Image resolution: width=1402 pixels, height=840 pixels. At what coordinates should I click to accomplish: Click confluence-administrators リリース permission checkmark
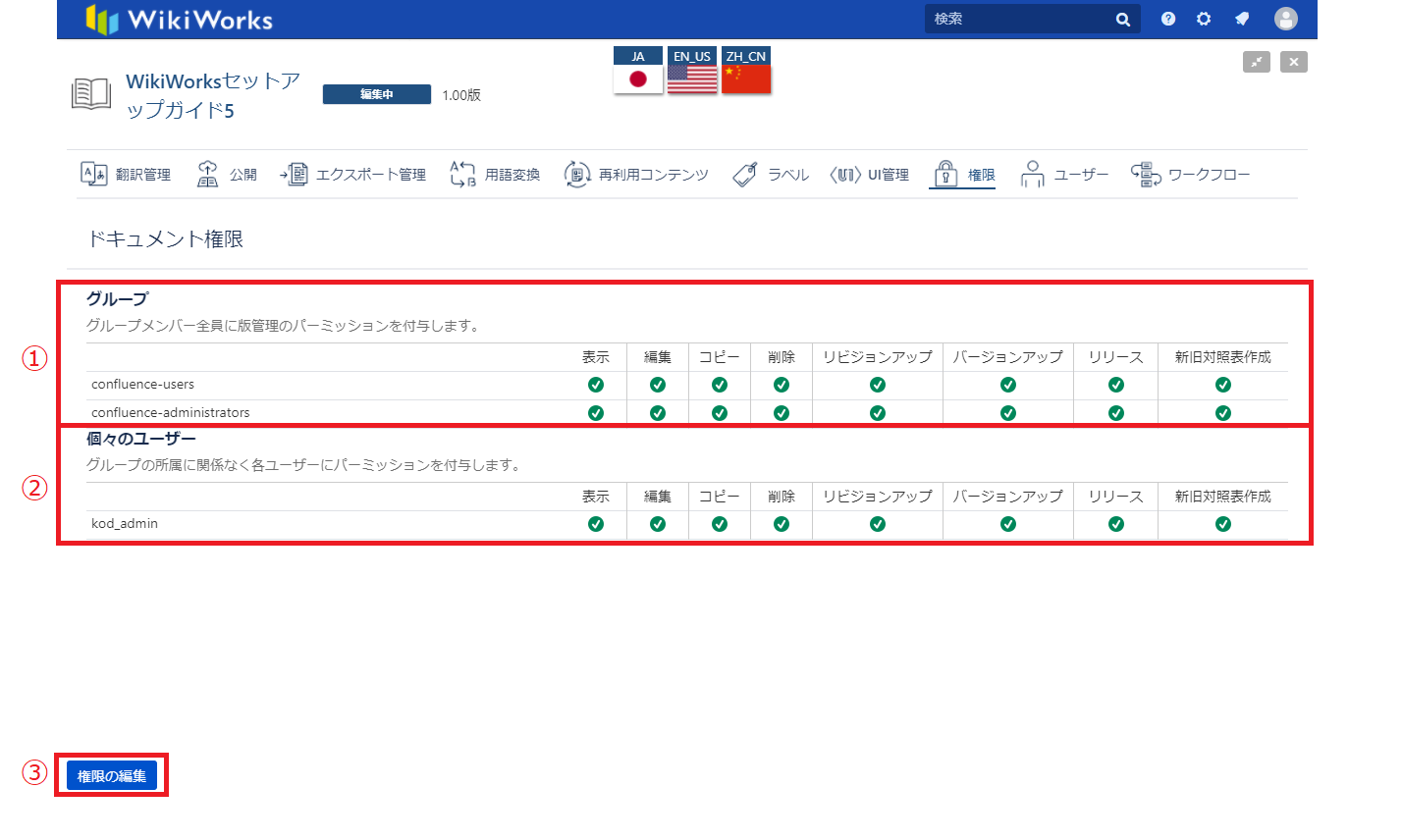coord(1116,413)
